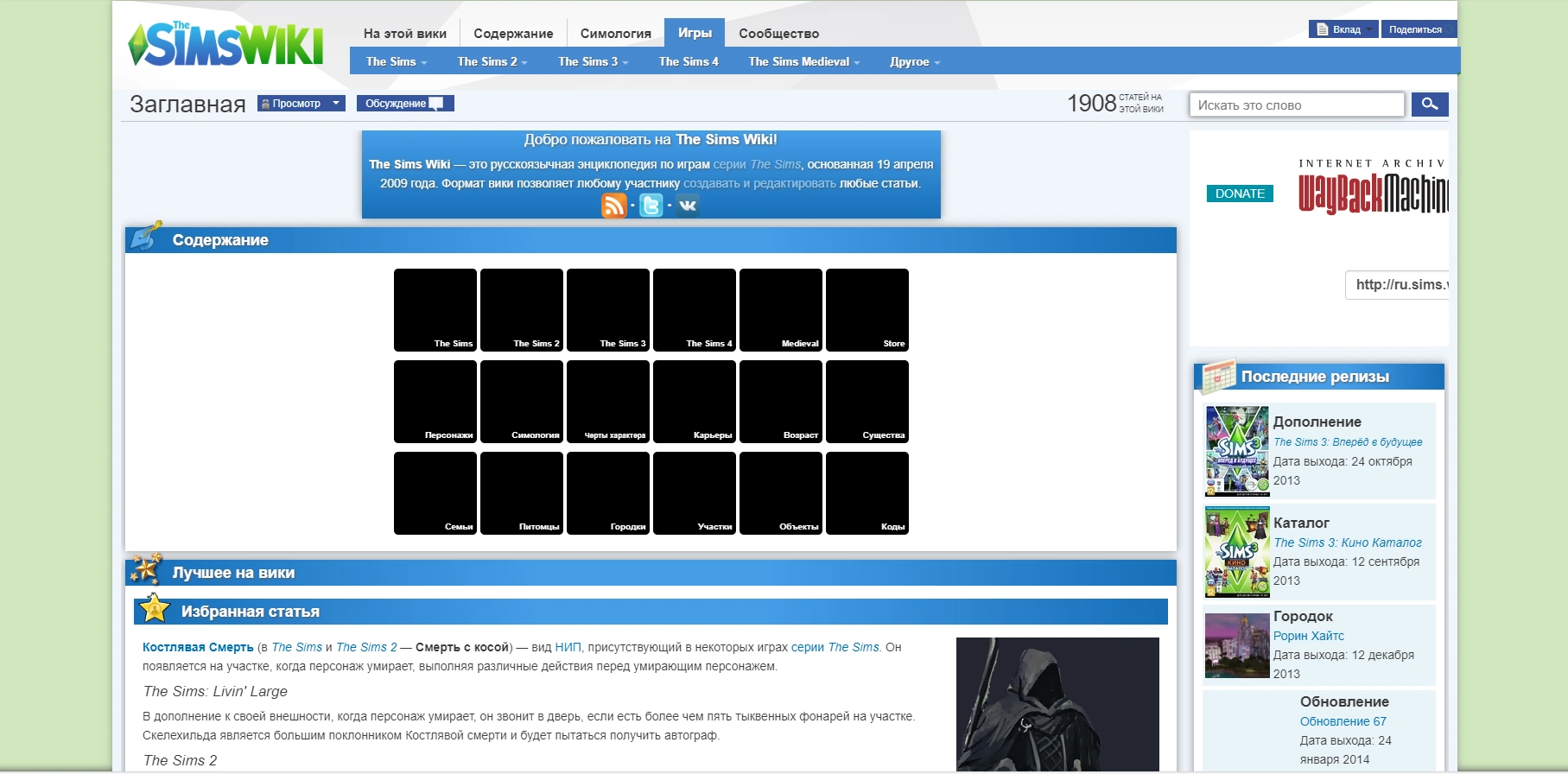Open the Обновление 67 link

click(x=1343, y=721)
